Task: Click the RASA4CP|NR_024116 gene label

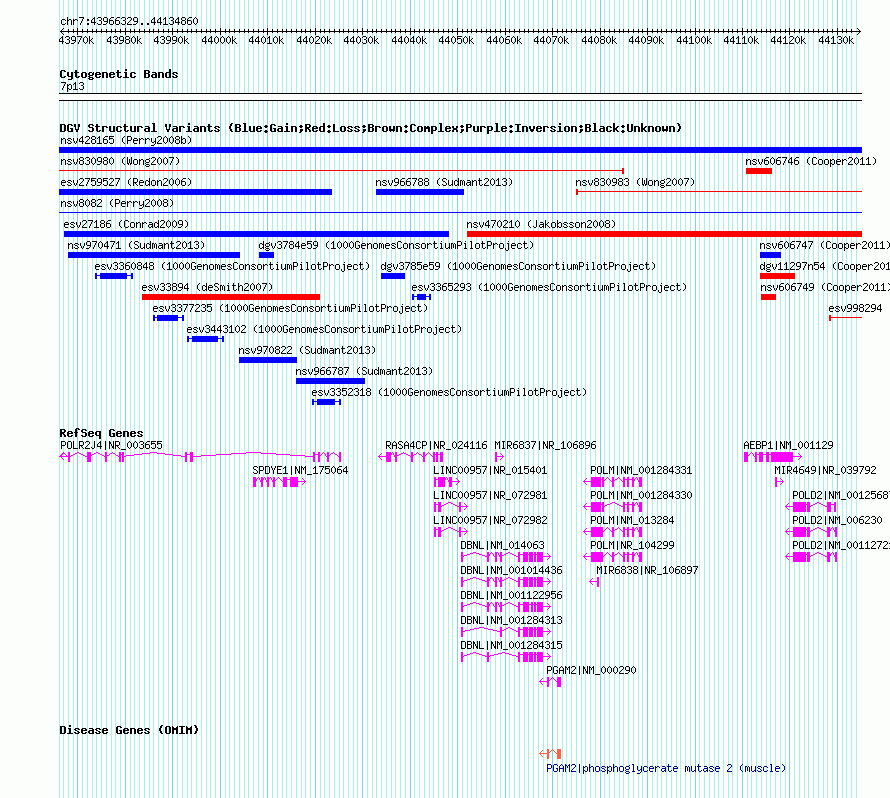Action: (x=436, y=446)
